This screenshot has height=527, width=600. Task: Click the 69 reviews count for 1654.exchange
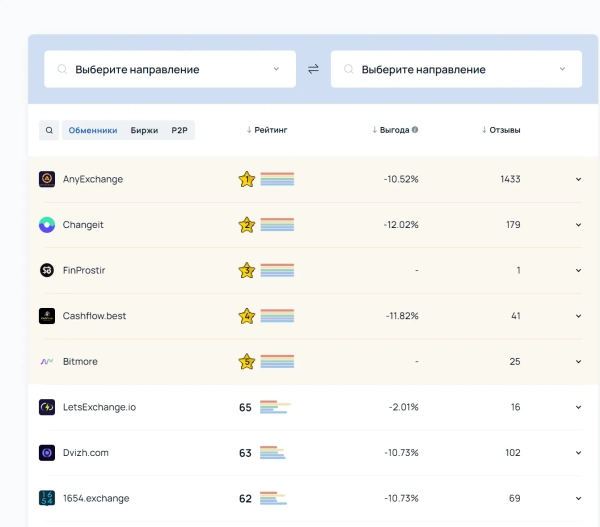point(515,498)
